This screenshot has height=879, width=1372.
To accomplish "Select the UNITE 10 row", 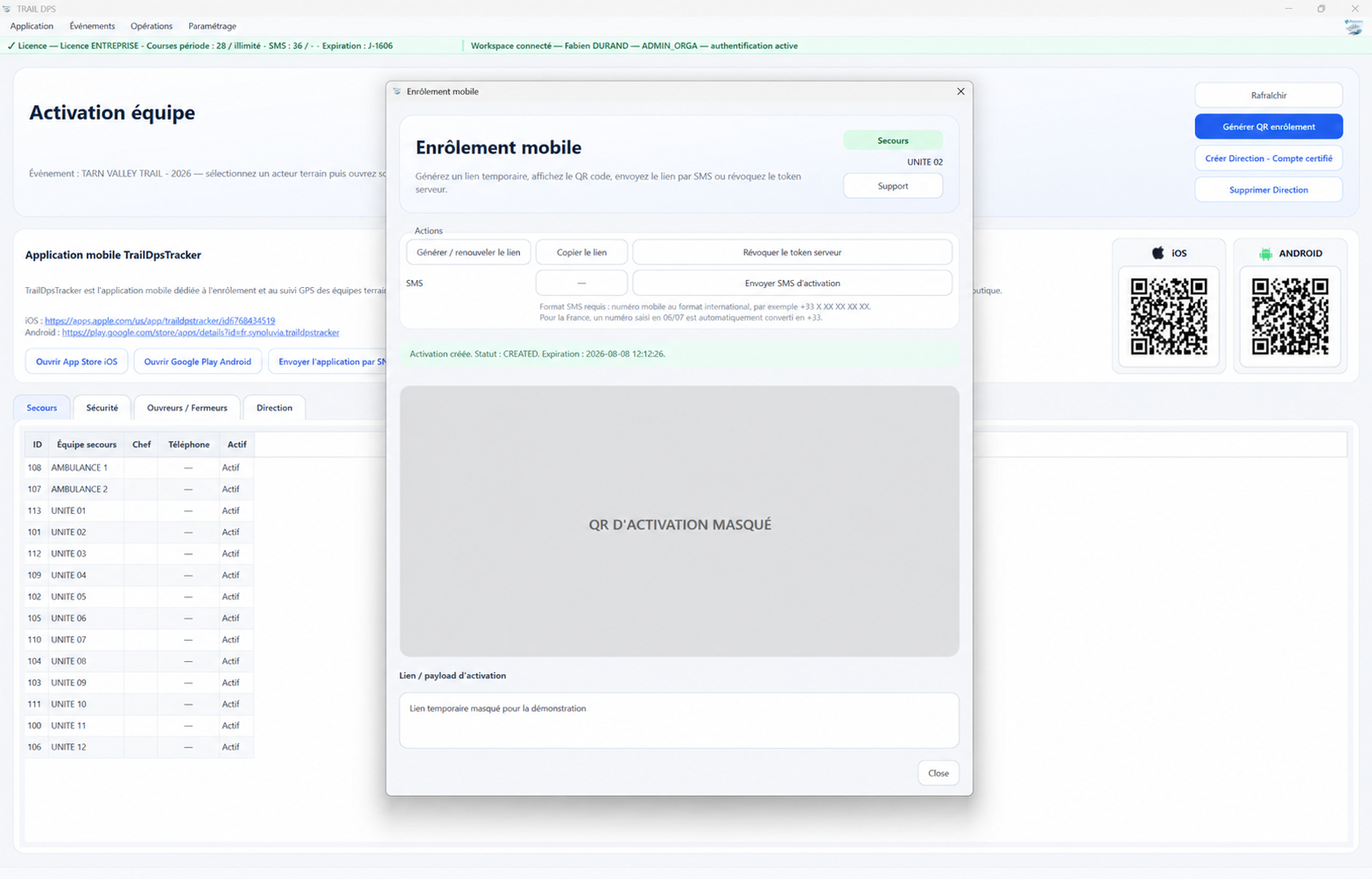I will [139, 704].
